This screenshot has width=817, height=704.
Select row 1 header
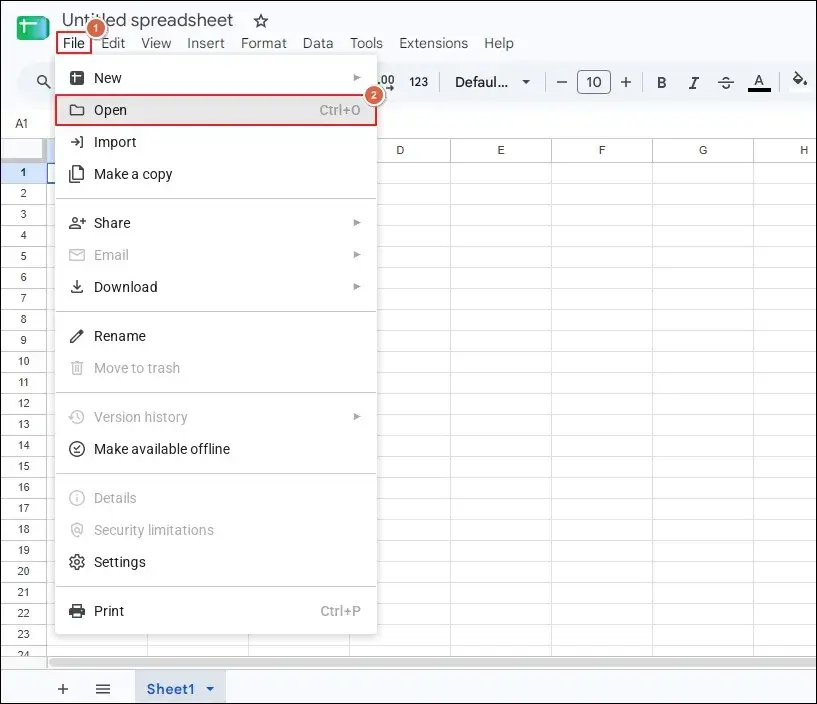[x=23, y=172]
